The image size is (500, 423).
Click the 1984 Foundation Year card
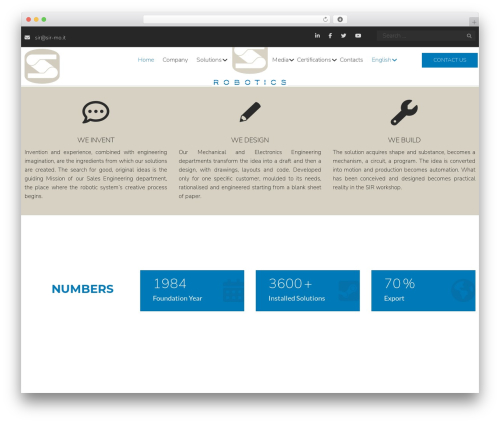(x=192, y=291)
